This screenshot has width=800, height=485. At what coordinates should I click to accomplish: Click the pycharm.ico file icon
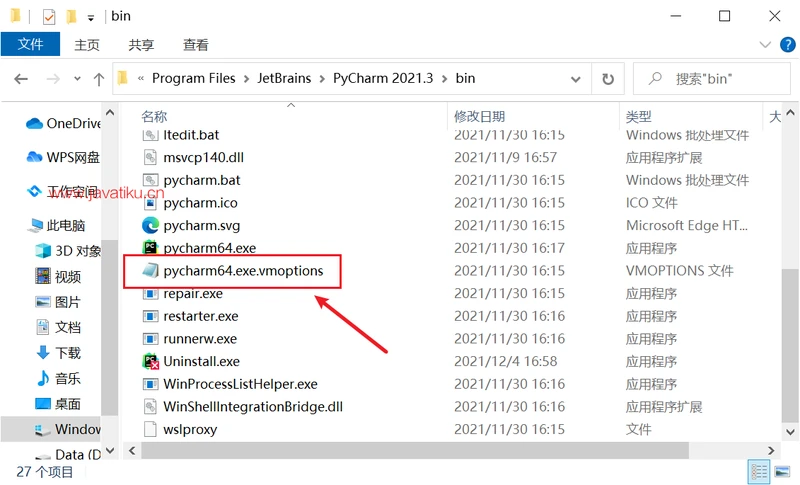click(x=151, y=203)
